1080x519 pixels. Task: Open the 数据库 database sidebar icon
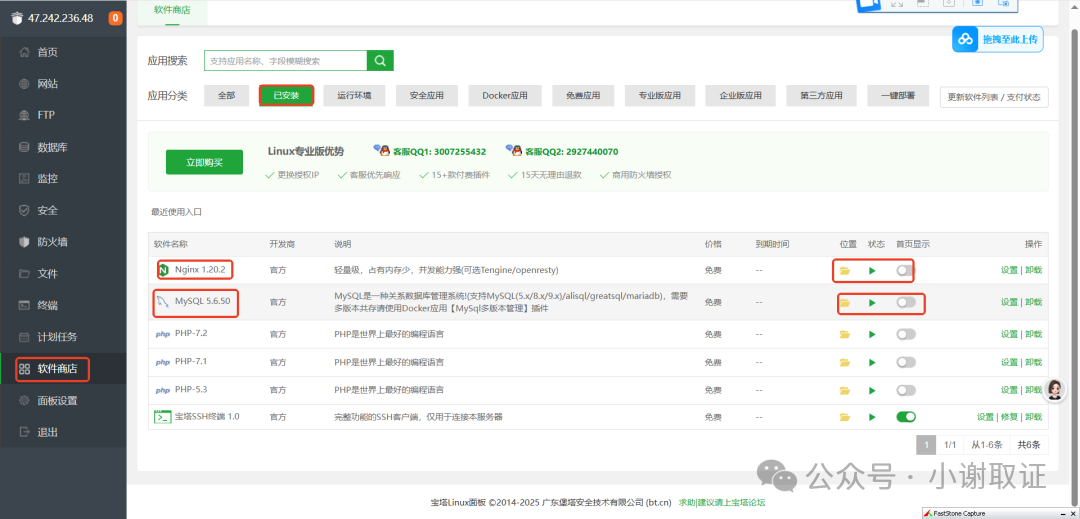click(25, 147)
